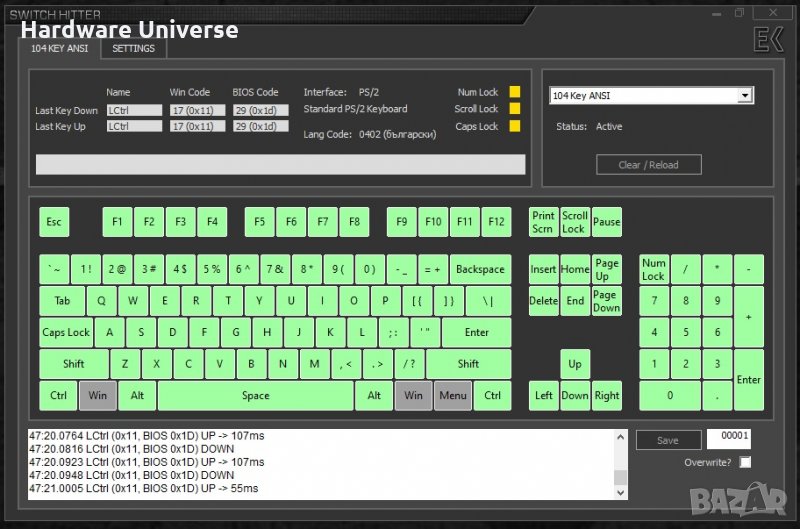Click the numpad Enter key tile
Viewport: 800px width, 529px height.
coord(748,379)
